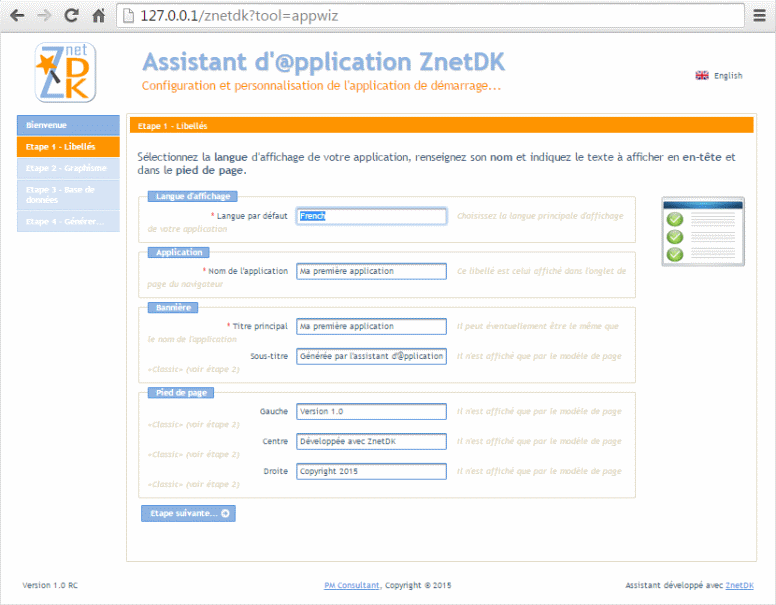Switch language to English
The image size is (776, 605).
[728, 76]
